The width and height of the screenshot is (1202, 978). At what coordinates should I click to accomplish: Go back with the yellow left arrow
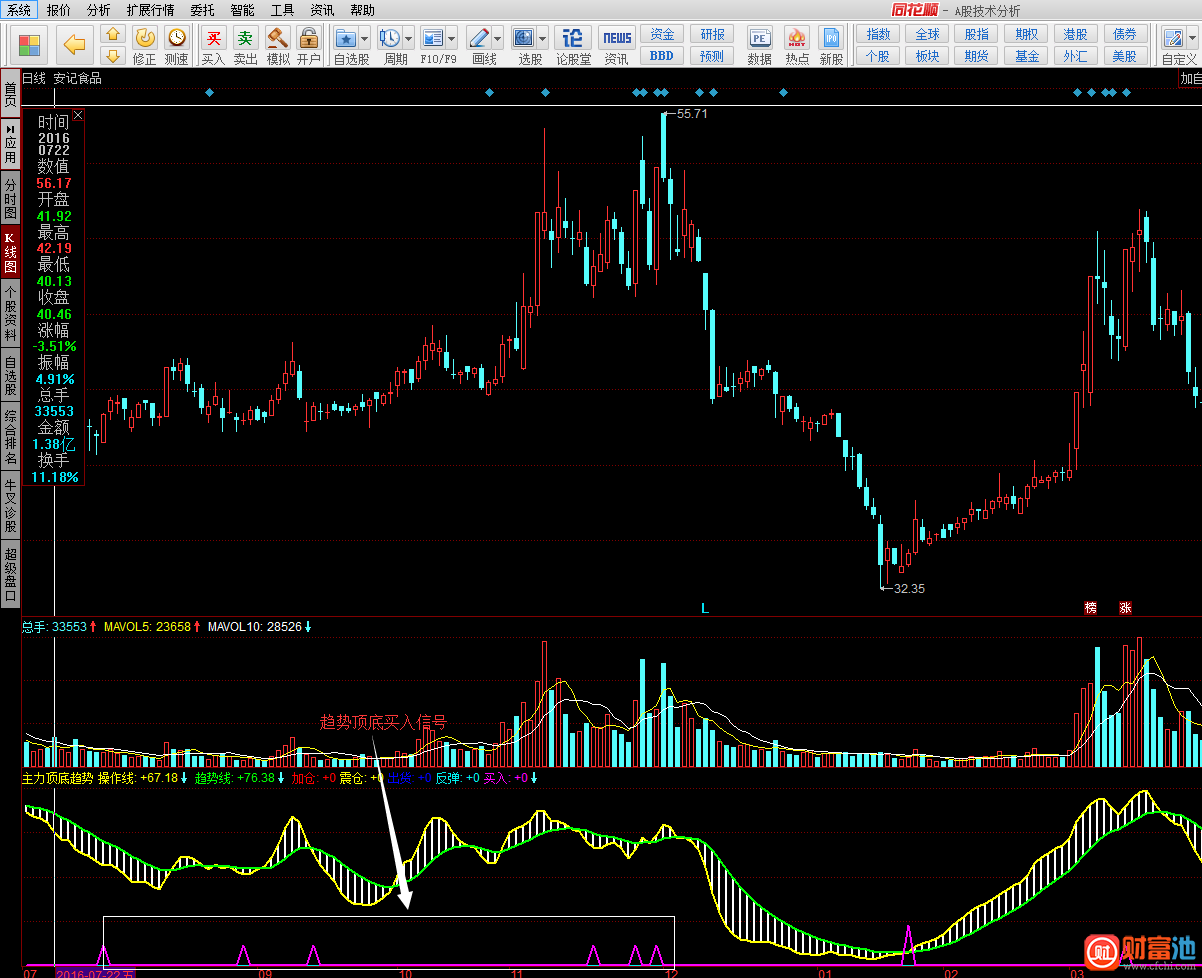point(75,45)
